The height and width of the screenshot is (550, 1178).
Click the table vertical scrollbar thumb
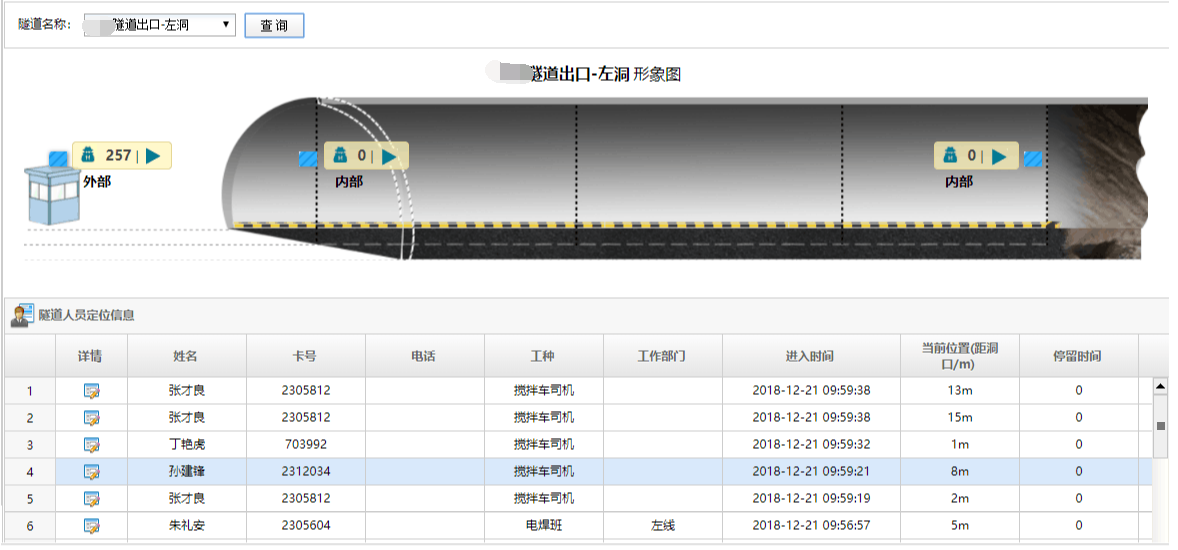click(1160, 425)
